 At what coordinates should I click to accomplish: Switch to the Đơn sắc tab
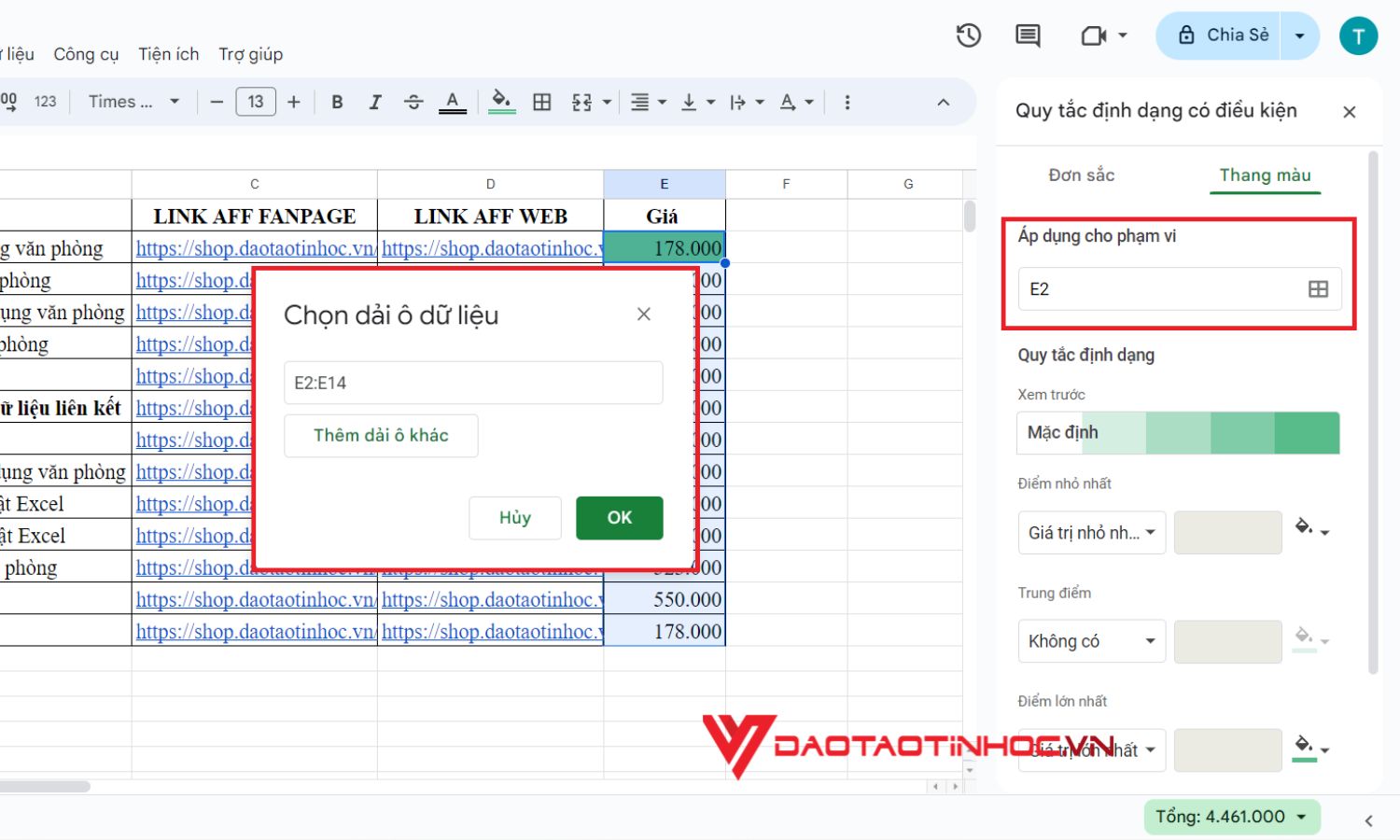pos(1082,175)
